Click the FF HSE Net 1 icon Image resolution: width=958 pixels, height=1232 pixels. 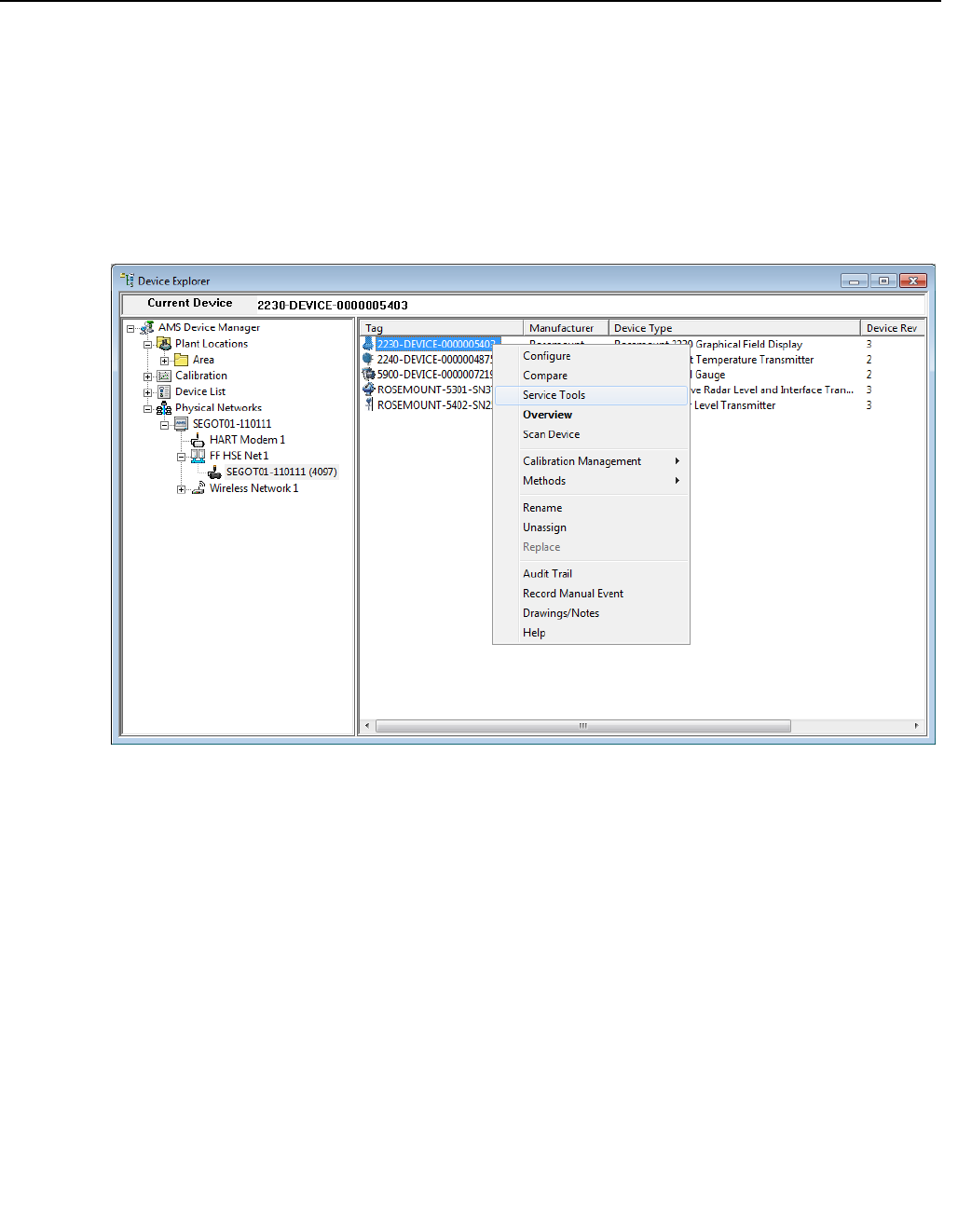(x=198, y=457)
